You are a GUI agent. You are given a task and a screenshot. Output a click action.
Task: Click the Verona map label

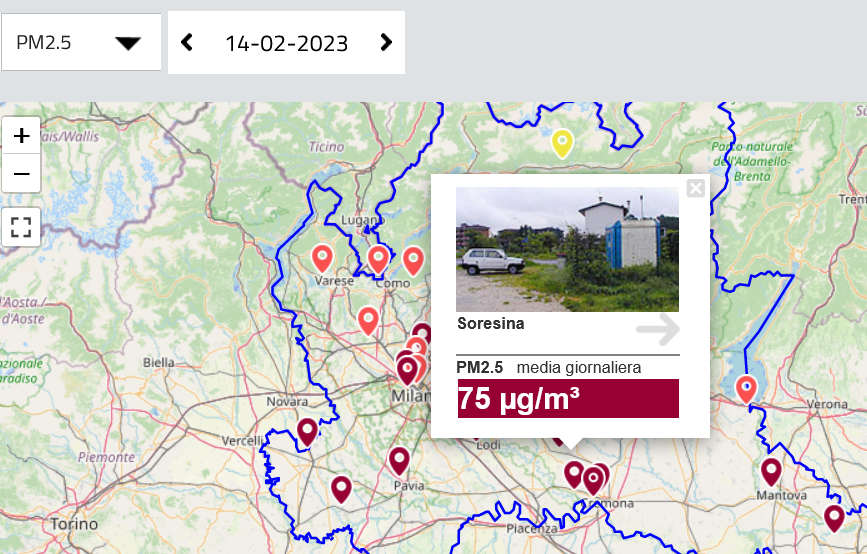(x=827, y=404)
